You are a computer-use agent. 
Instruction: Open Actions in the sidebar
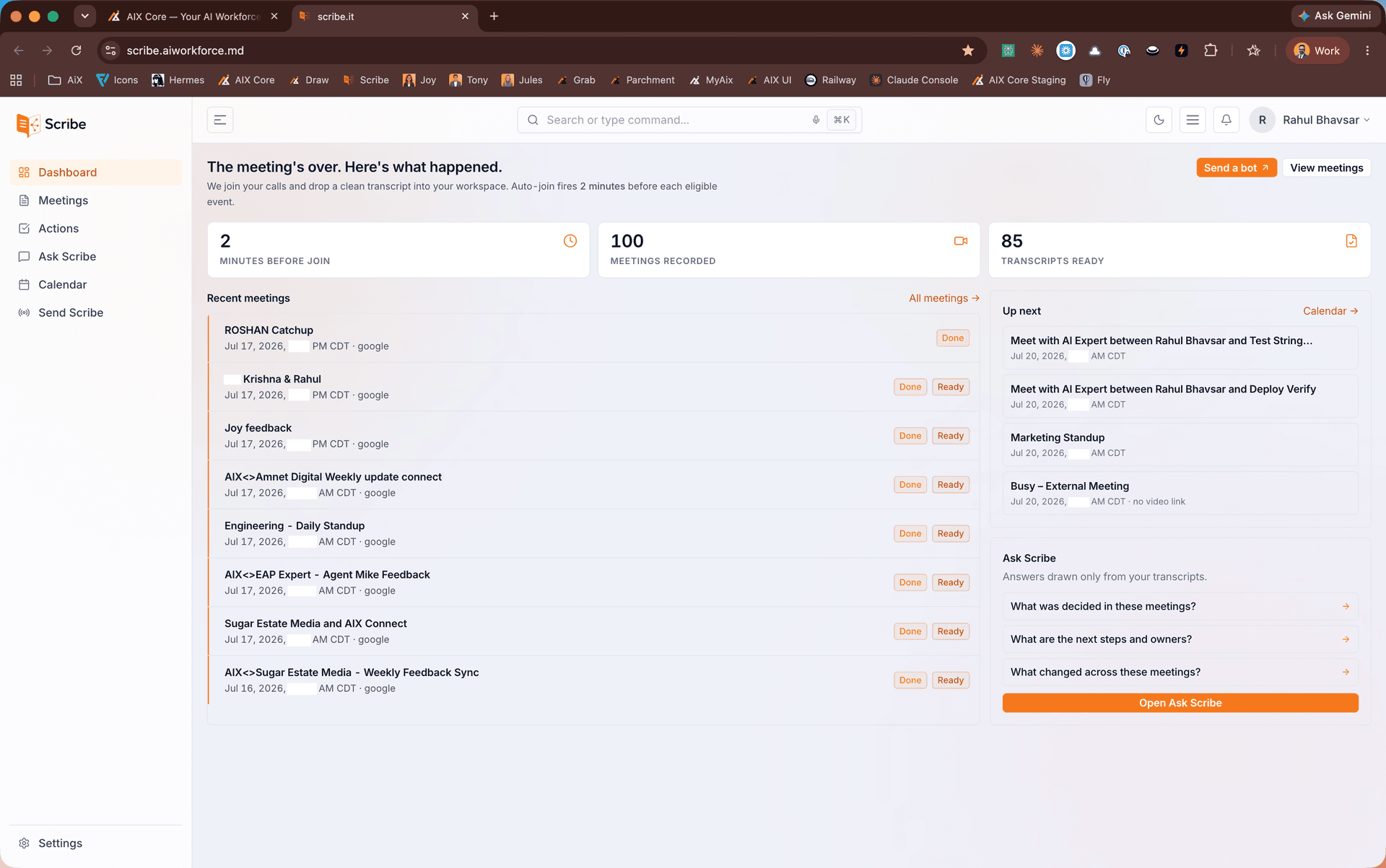tap(96, 229)
